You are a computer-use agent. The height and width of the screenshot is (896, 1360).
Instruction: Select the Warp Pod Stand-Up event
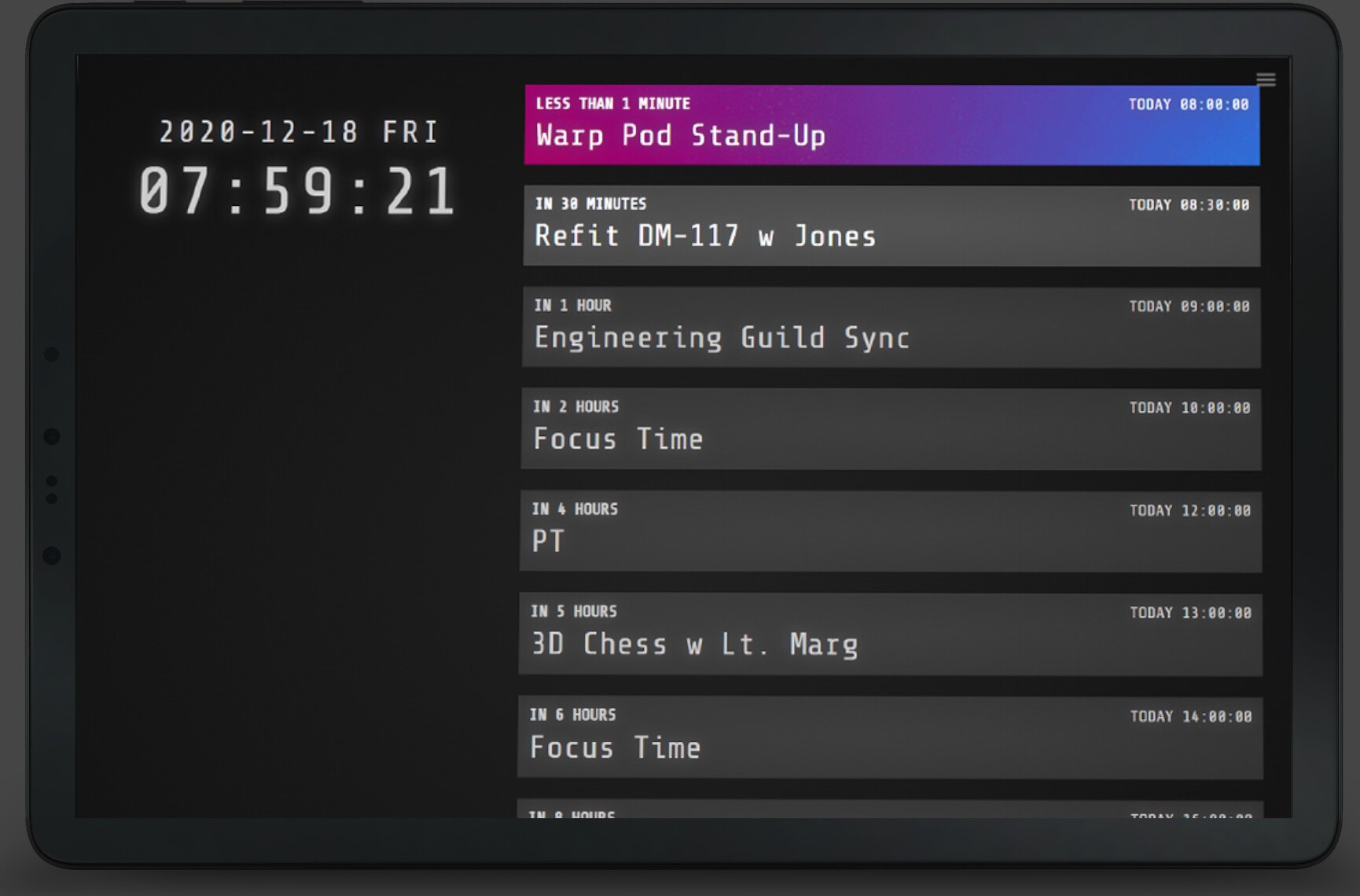892,125
